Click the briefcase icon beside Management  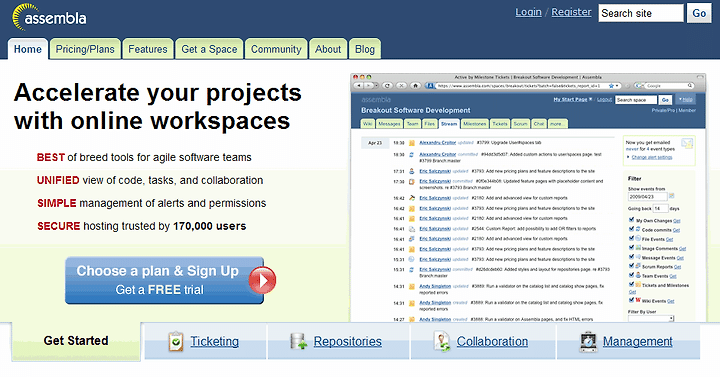(x=588, y=342)
